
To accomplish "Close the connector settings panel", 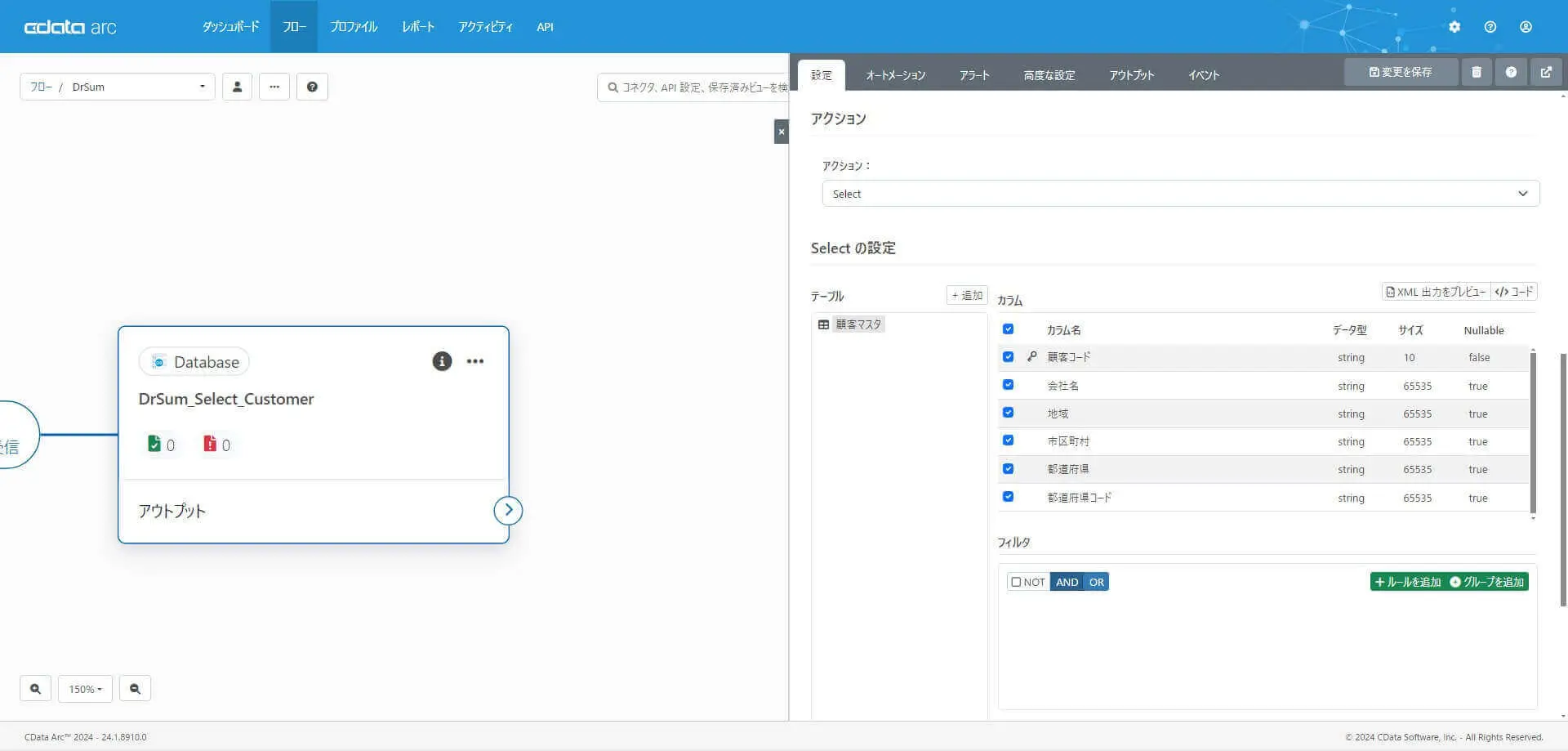I will [782, 132].
